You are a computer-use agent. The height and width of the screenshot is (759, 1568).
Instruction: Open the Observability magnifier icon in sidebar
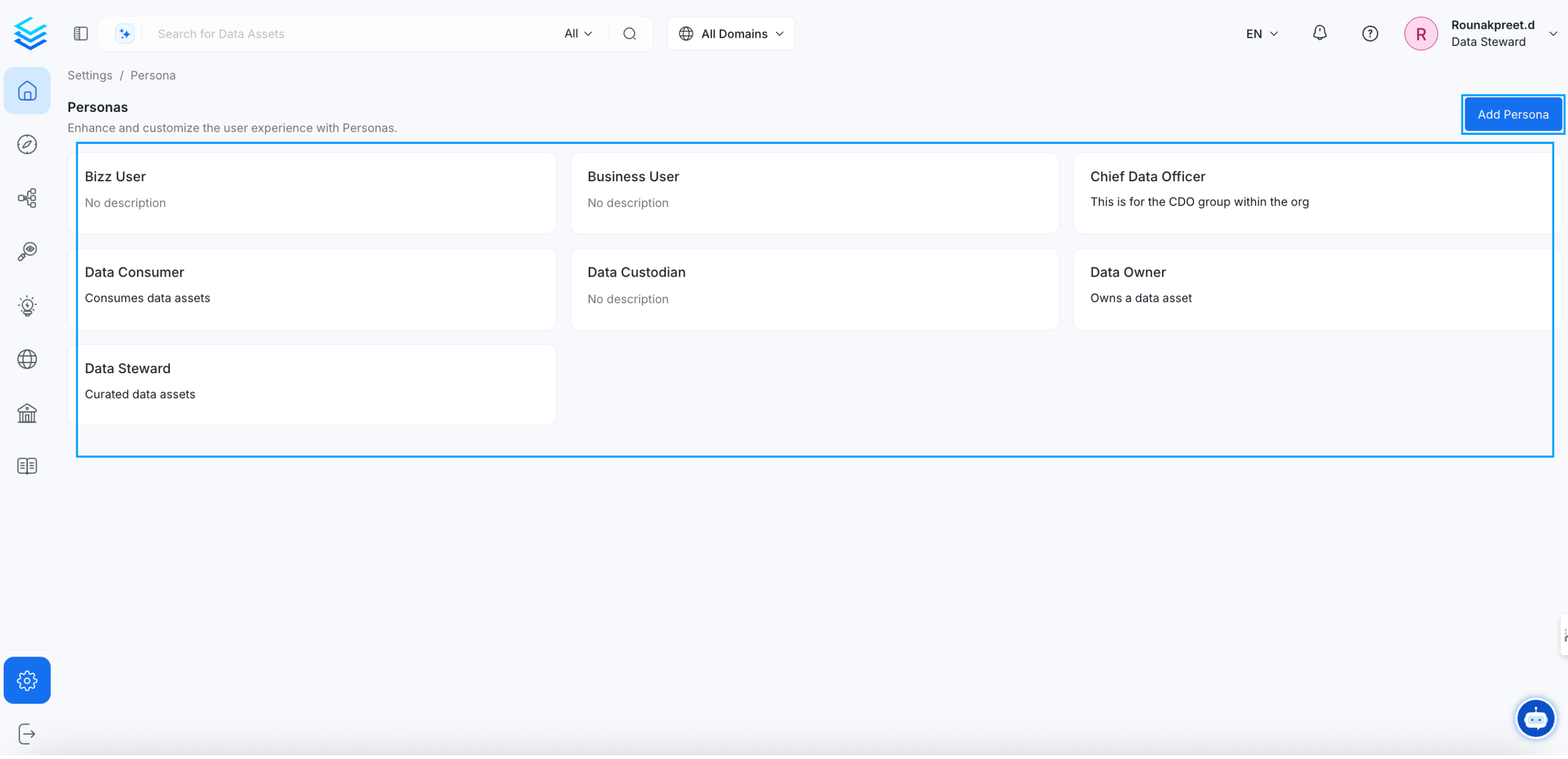[x=27, y=252]
